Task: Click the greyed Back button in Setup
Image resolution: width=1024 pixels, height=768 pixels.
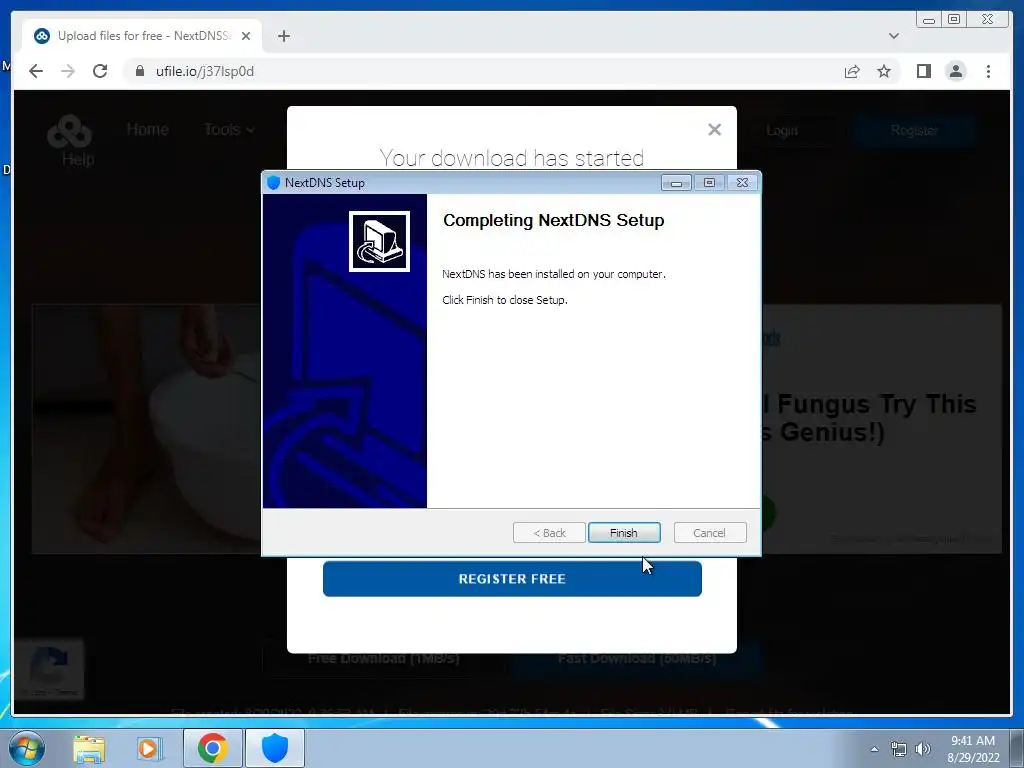Action: point(549,533)
